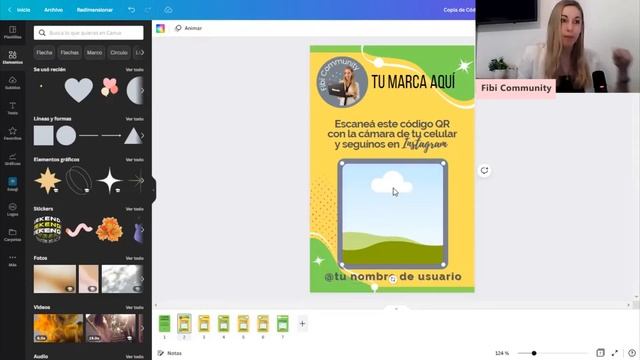Open the star Favoritos sidebar tab
Screen dimensions: 640x360
pyautogui.click(x=13, y=133)
